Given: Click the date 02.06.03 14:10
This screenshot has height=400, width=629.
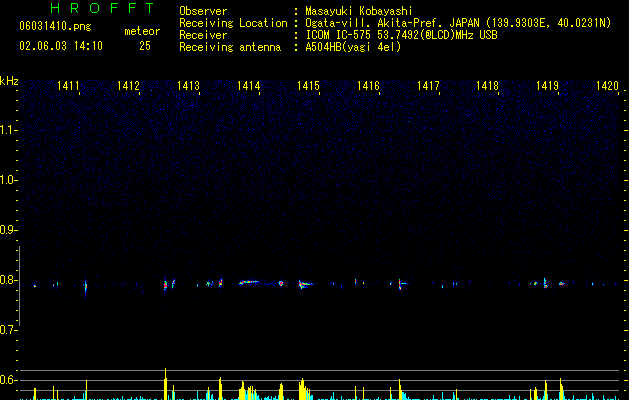Looking at the screenshot, I should tap(61, 46).
